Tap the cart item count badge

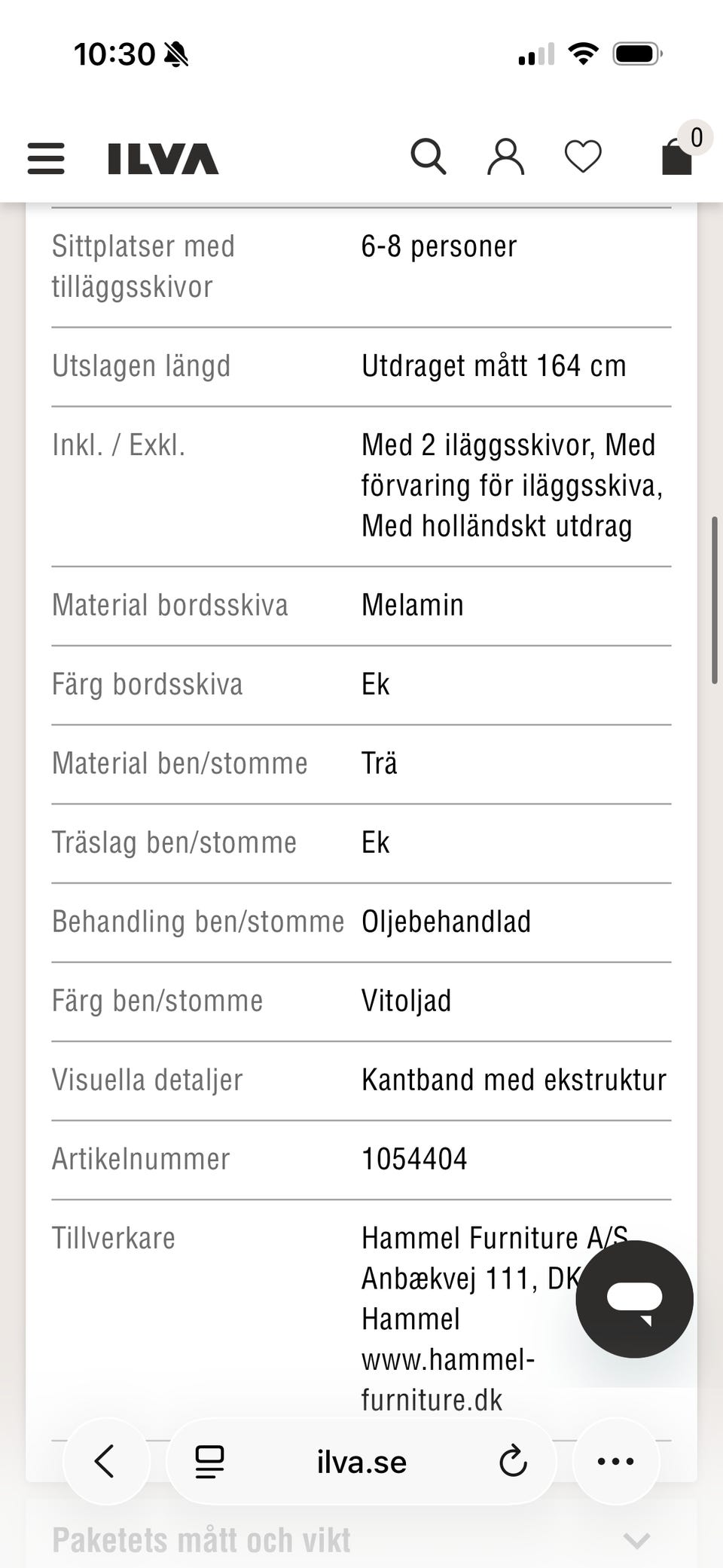(x=696, y=137)
